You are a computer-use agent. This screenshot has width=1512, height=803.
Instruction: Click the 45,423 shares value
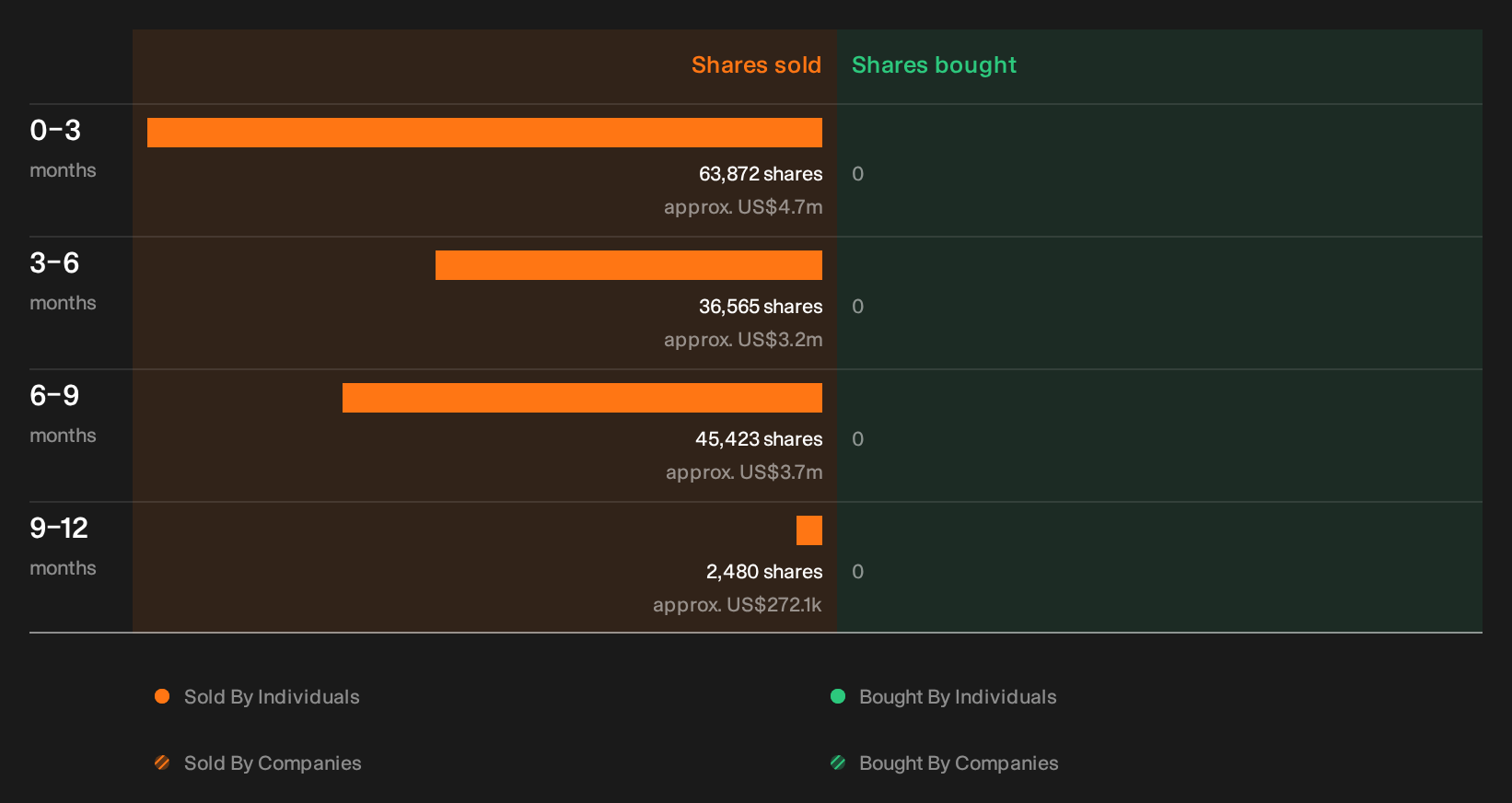point(759,439)
